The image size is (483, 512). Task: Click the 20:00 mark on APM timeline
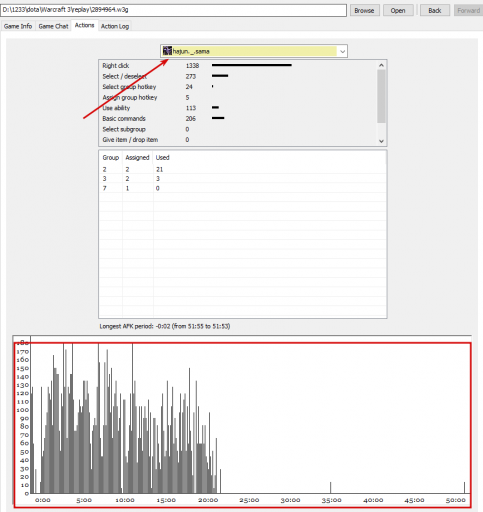[208, 500]
